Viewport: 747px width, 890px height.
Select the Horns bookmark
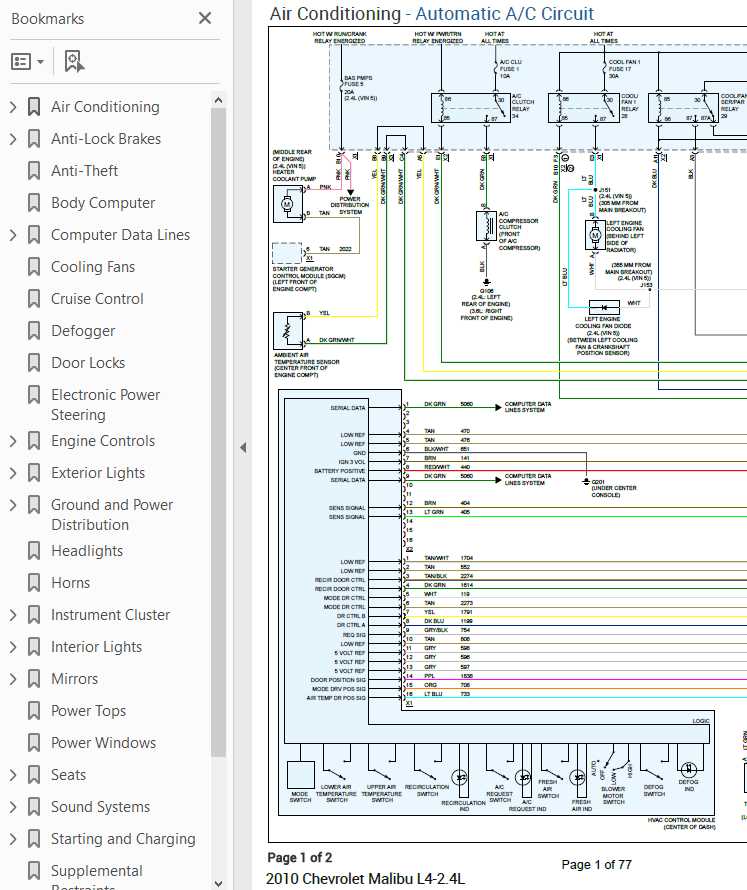click(x=70, y=583)
